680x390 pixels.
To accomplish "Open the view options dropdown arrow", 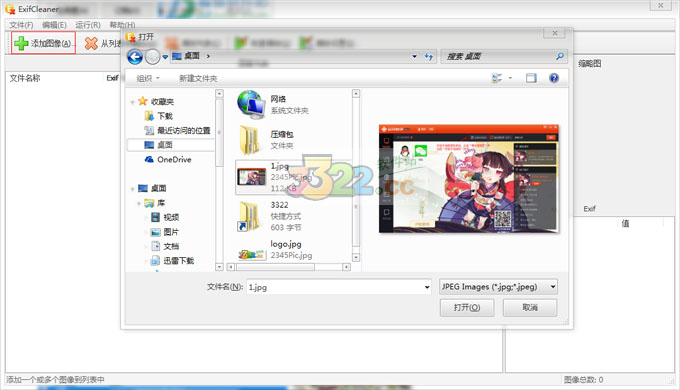I will (510, 78).
